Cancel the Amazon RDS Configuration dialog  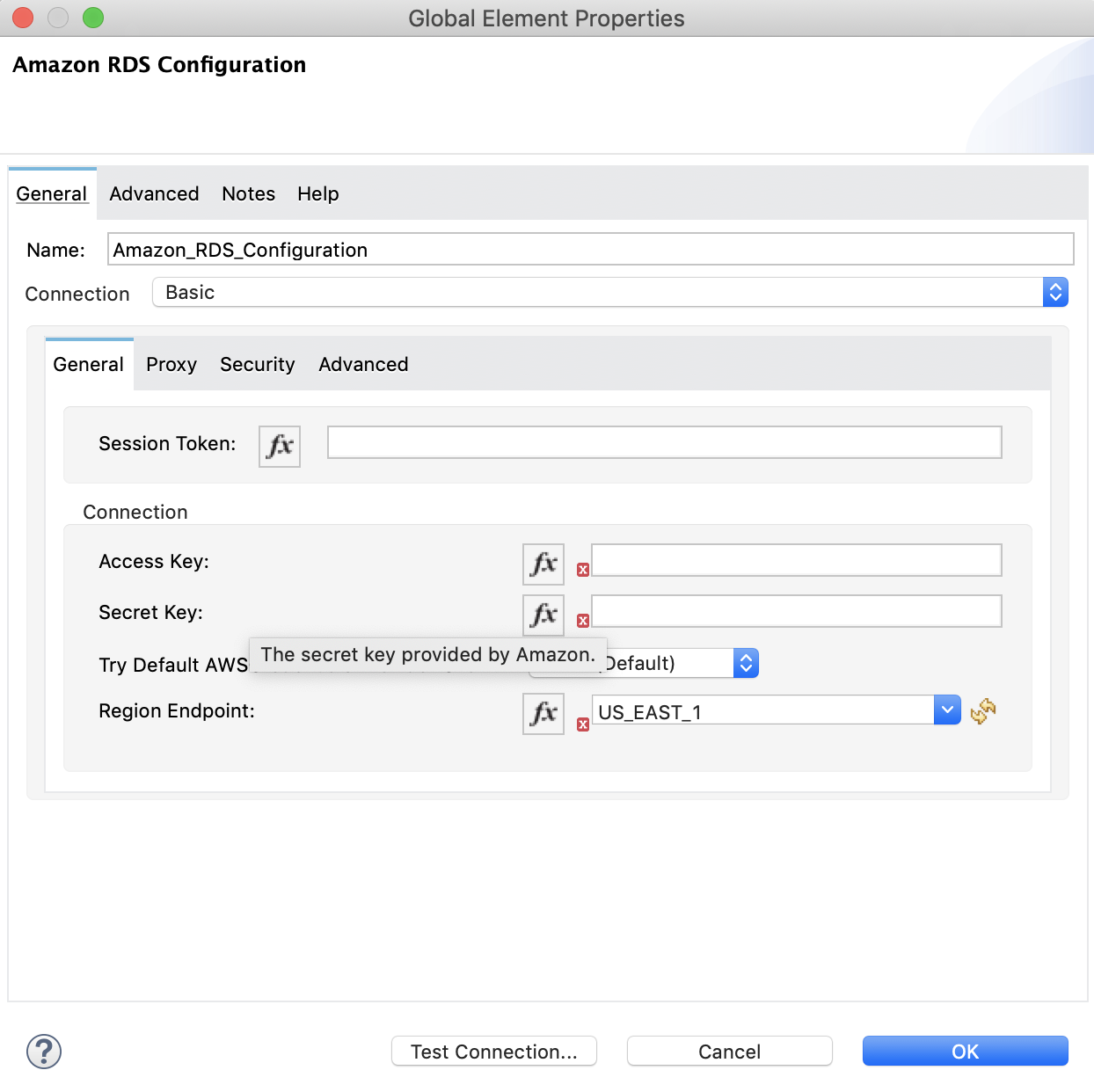728,1051
